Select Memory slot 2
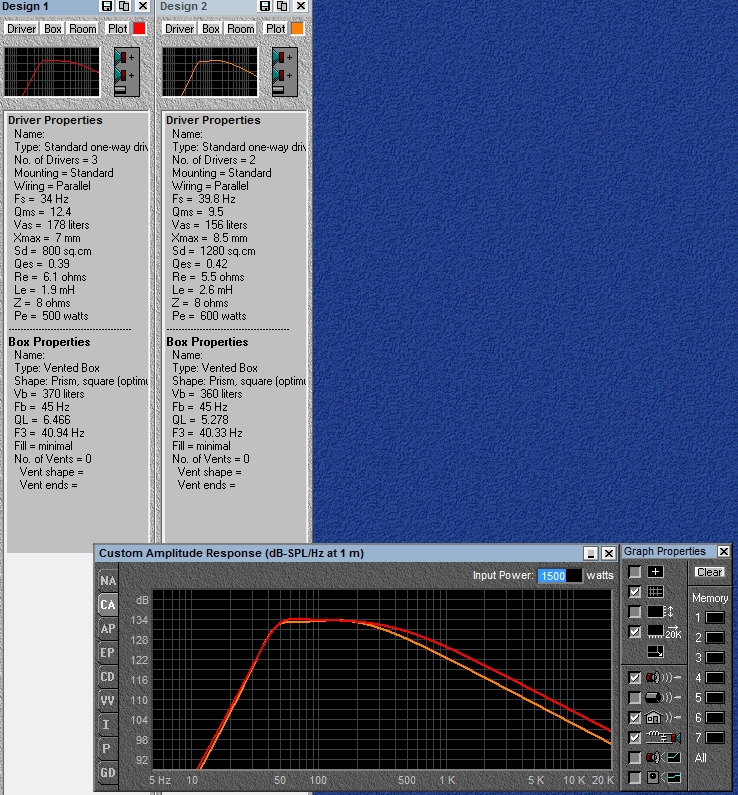This screenshot has width=738, height=795. click(715, 637)
